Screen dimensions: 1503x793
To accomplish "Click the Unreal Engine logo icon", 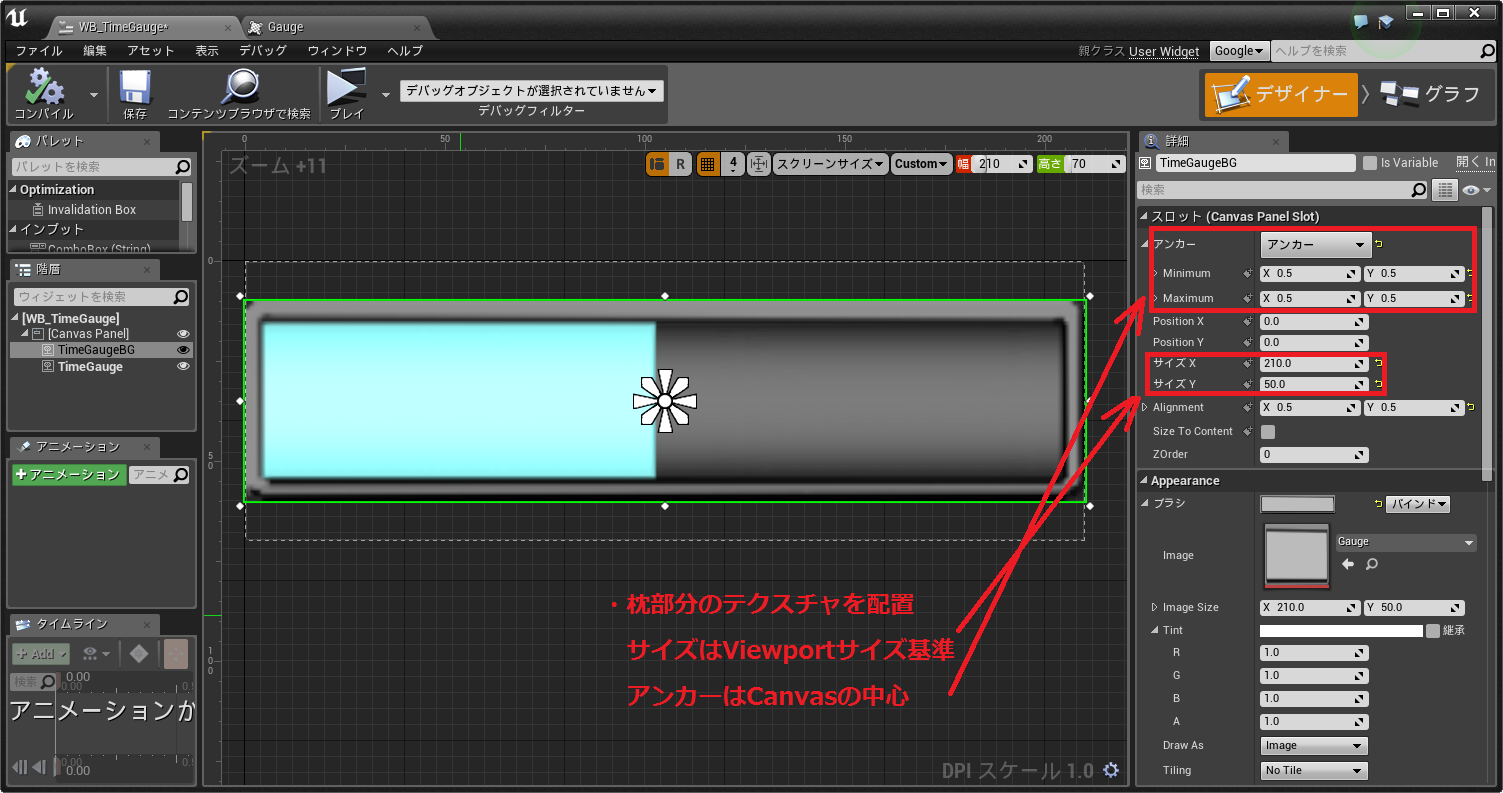I will coord(19,19).
